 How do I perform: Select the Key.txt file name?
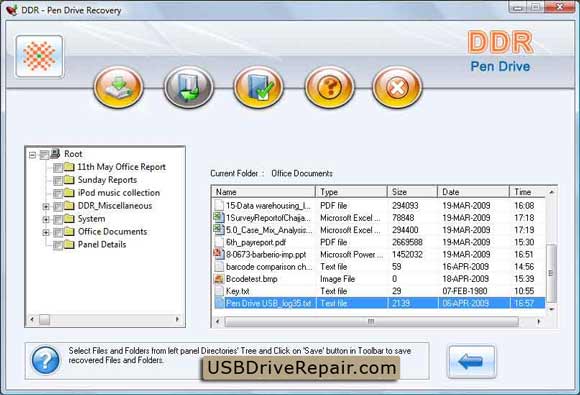coord(237,291)
